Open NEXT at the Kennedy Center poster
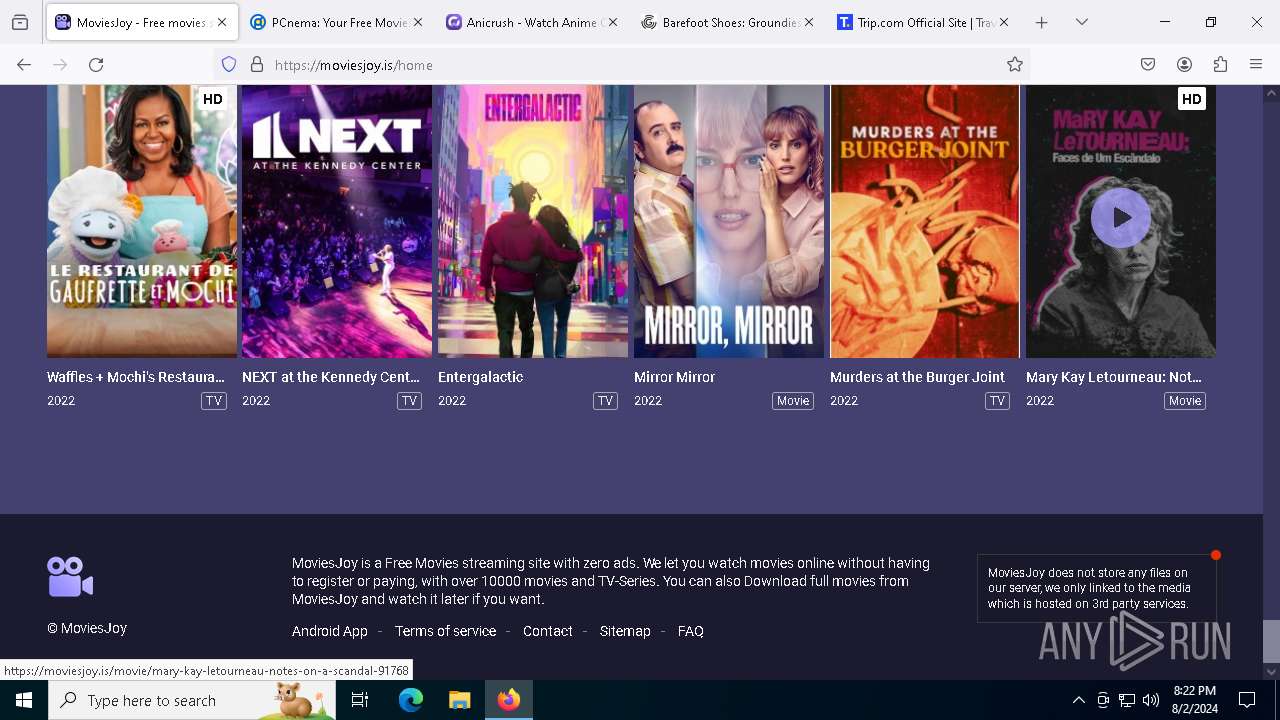 337,221
